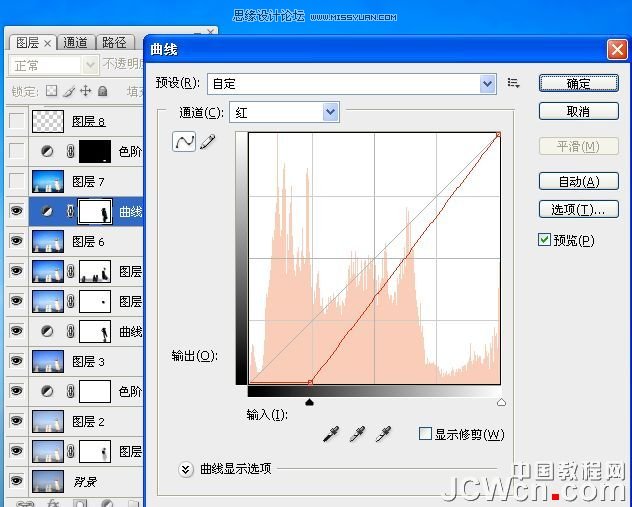
Task: Show 图层 8 via its visibility box
Action: click(17, 121)
